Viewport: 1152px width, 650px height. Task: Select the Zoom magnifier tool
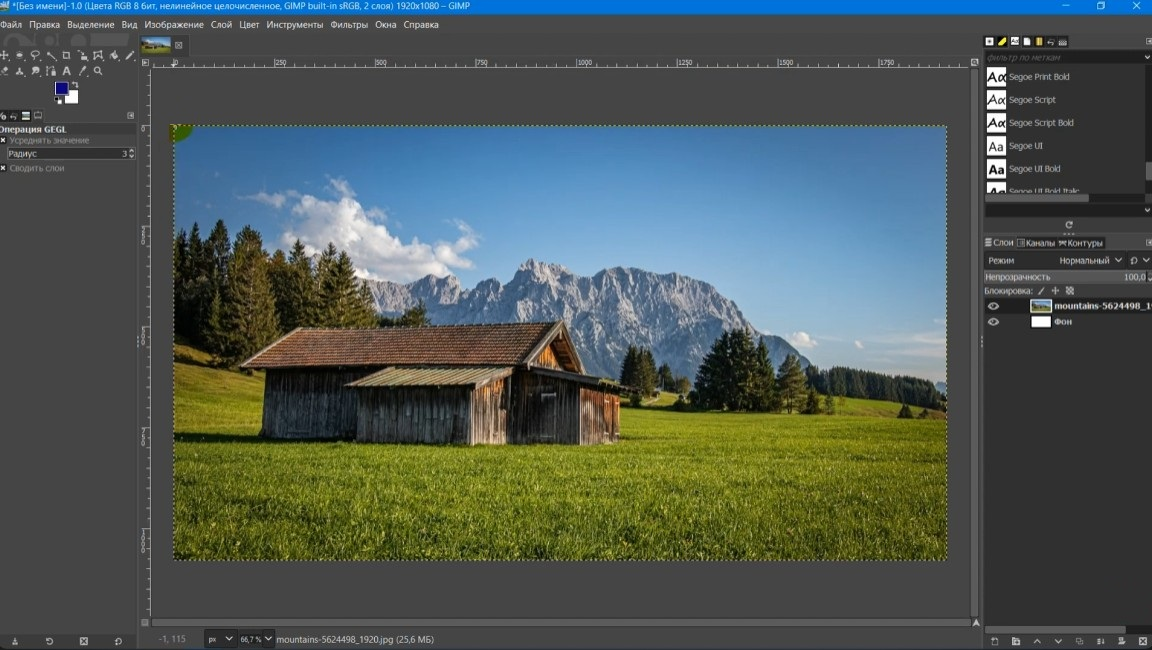(x=98, y=71)
